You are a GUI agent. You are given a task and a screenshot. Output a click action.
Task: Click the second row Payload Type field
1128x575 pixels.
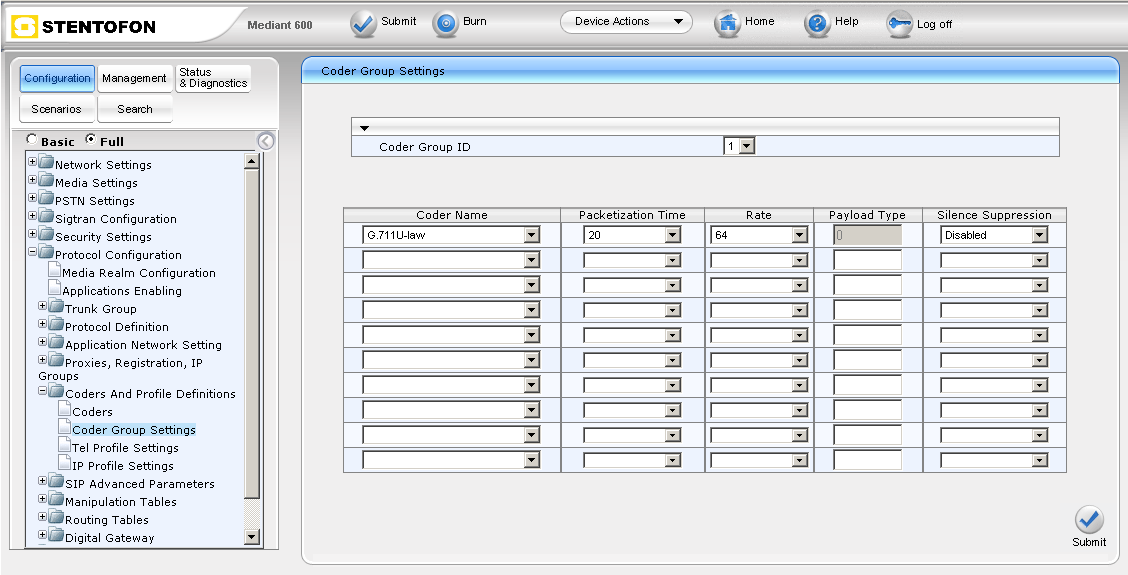click(x=867, y=260)
